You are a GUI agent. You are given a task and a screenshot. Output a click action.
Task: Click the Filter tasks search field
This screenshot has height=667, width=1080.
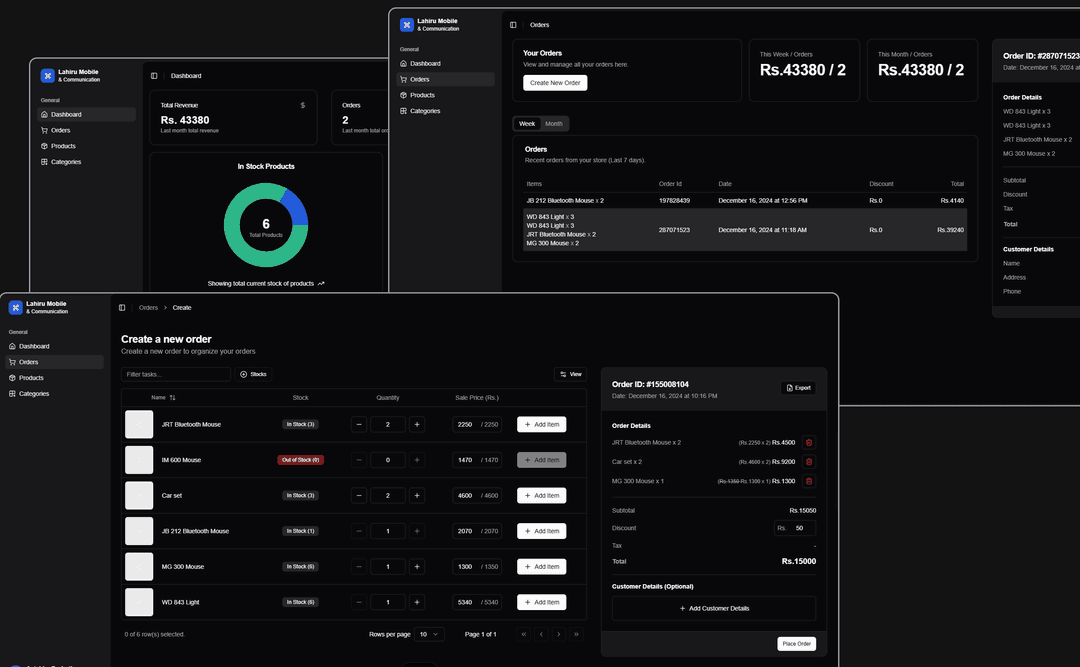click(x=176, y=374)
